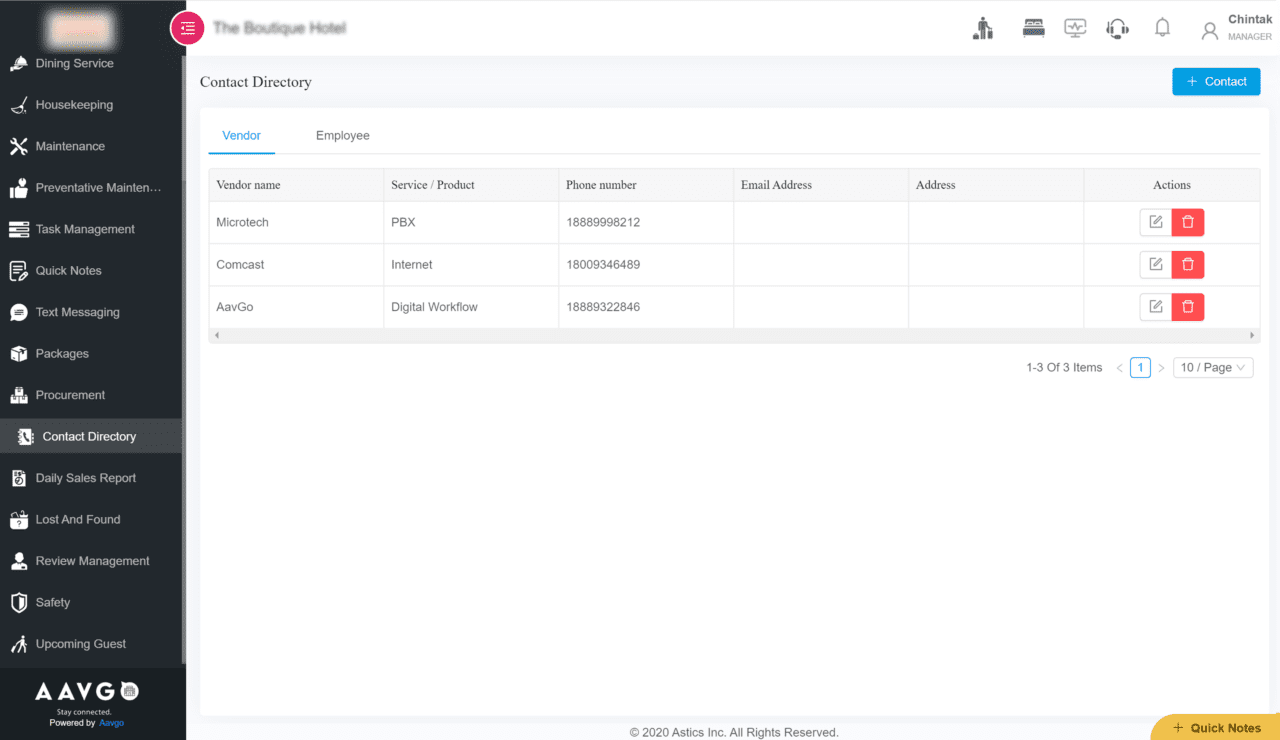Click the next page chevron
Screen dimensions: 1280x740
pyautogui.click(x=1161, y=367)
